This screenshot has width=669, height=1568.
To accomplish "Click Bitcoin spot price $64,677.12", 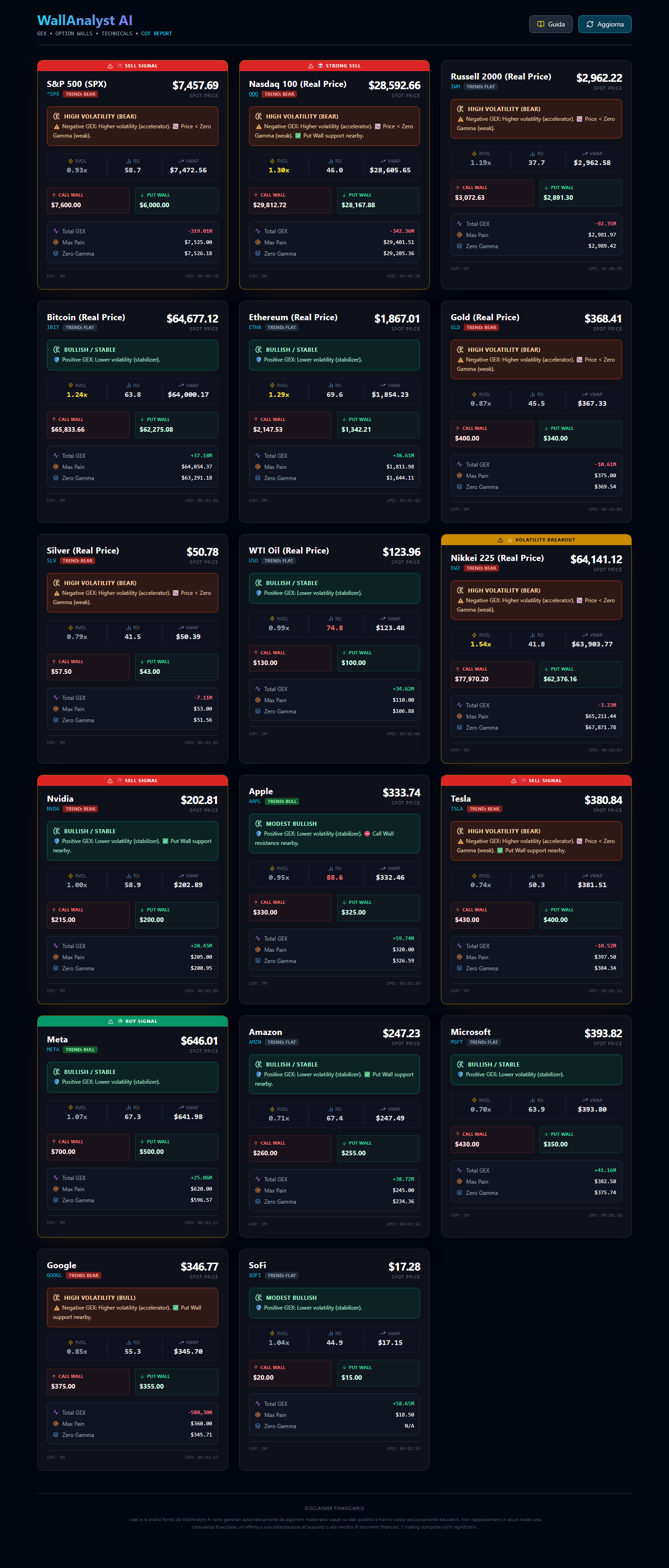I will [192, 318].
